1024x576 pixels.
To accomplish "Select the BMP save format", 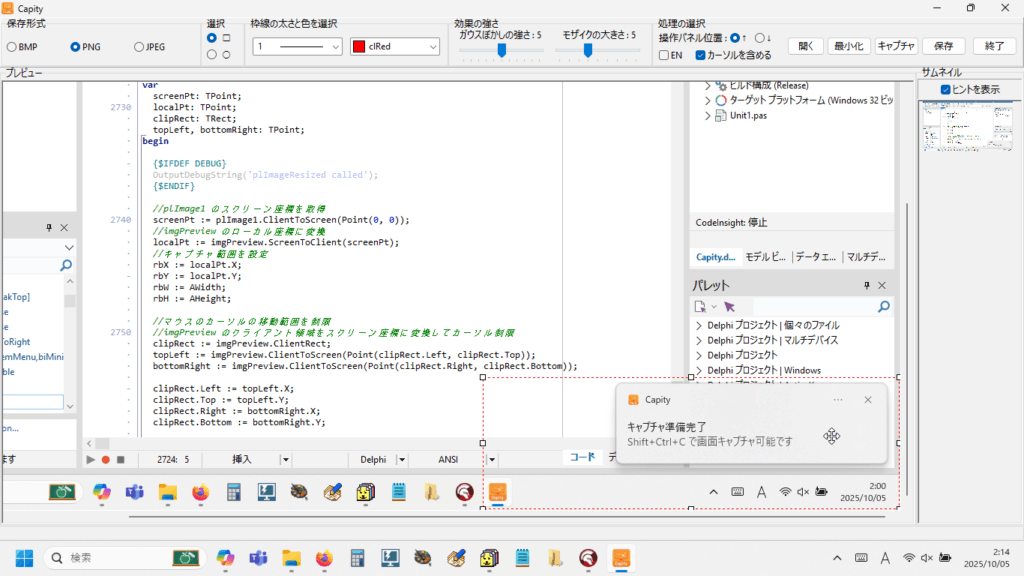I will (12, 47).
